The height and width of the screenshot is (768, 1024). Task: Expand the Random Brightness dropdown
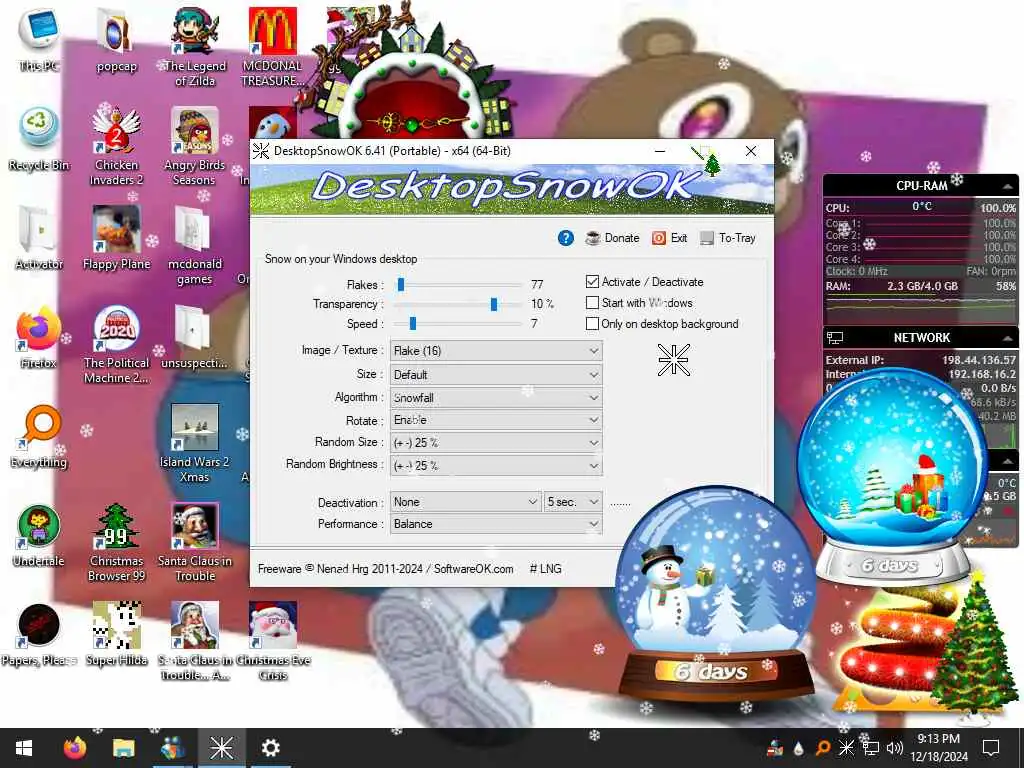(x=496, y=466)
